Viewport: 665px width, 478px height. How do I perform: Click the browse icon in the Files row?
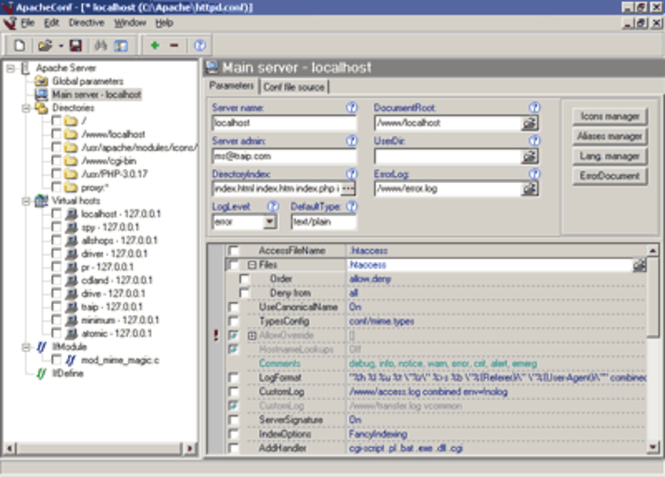point(639,266)
